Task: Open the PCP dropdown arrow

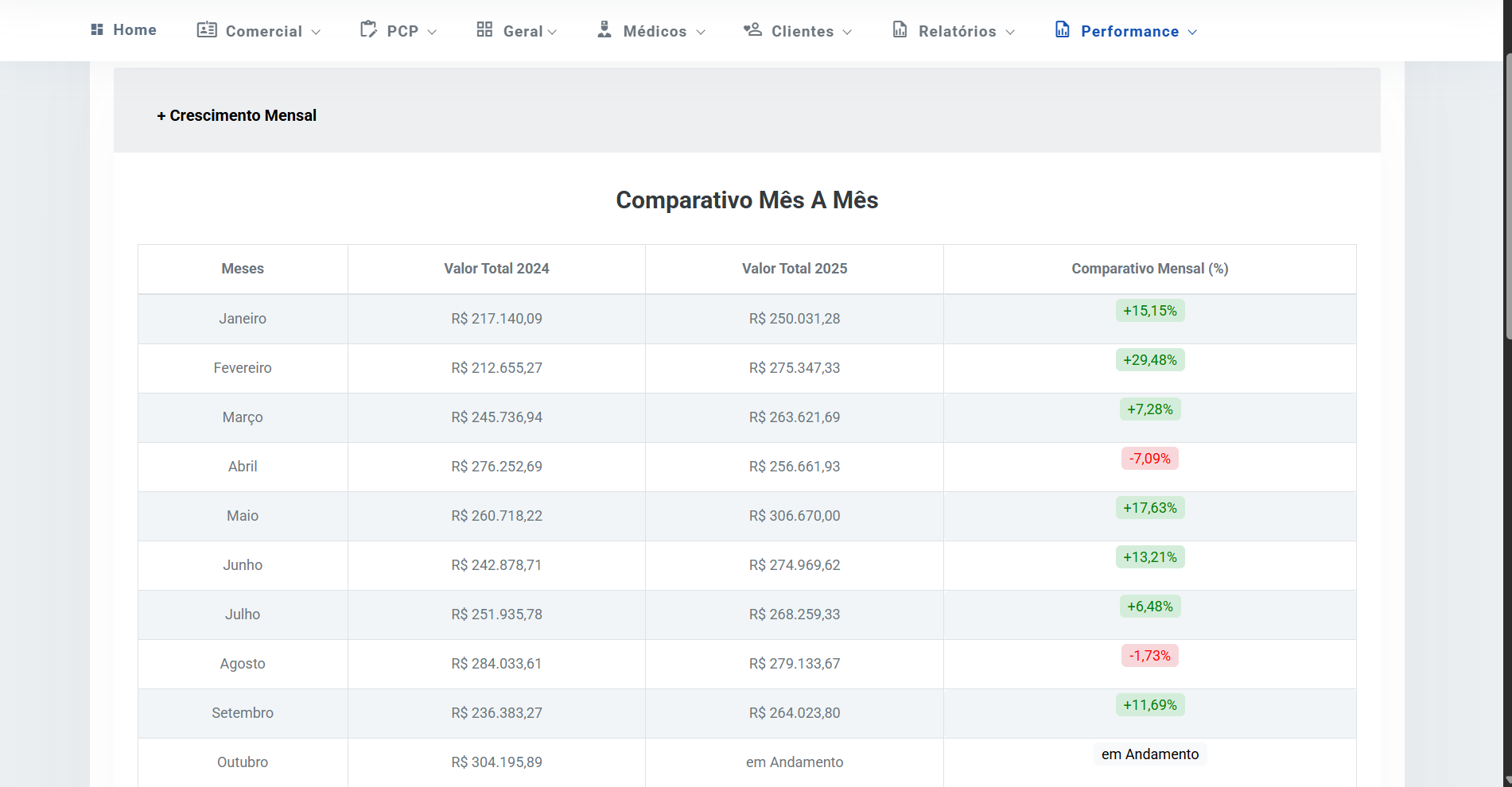Action: [432, 32]
